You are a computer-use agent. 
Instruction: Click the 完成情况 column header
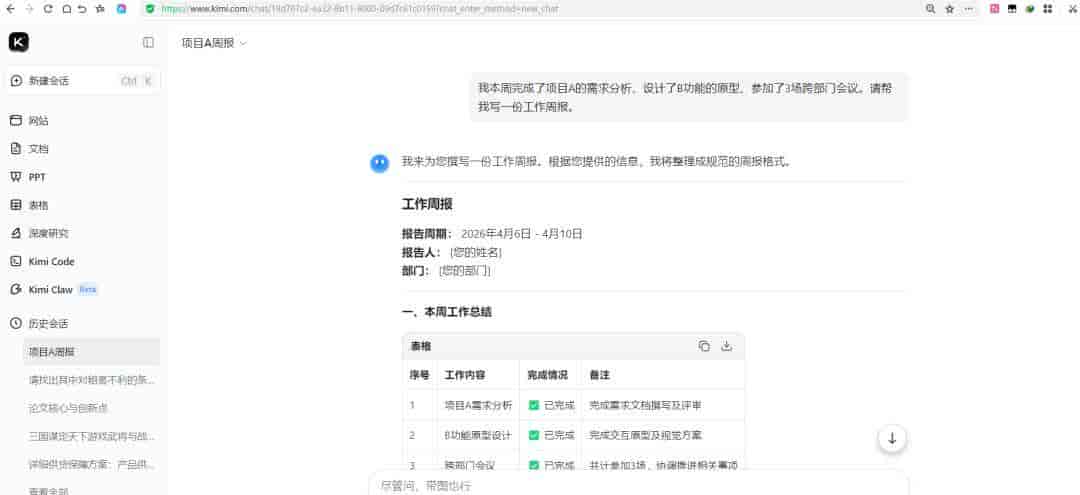click(548, 375)
